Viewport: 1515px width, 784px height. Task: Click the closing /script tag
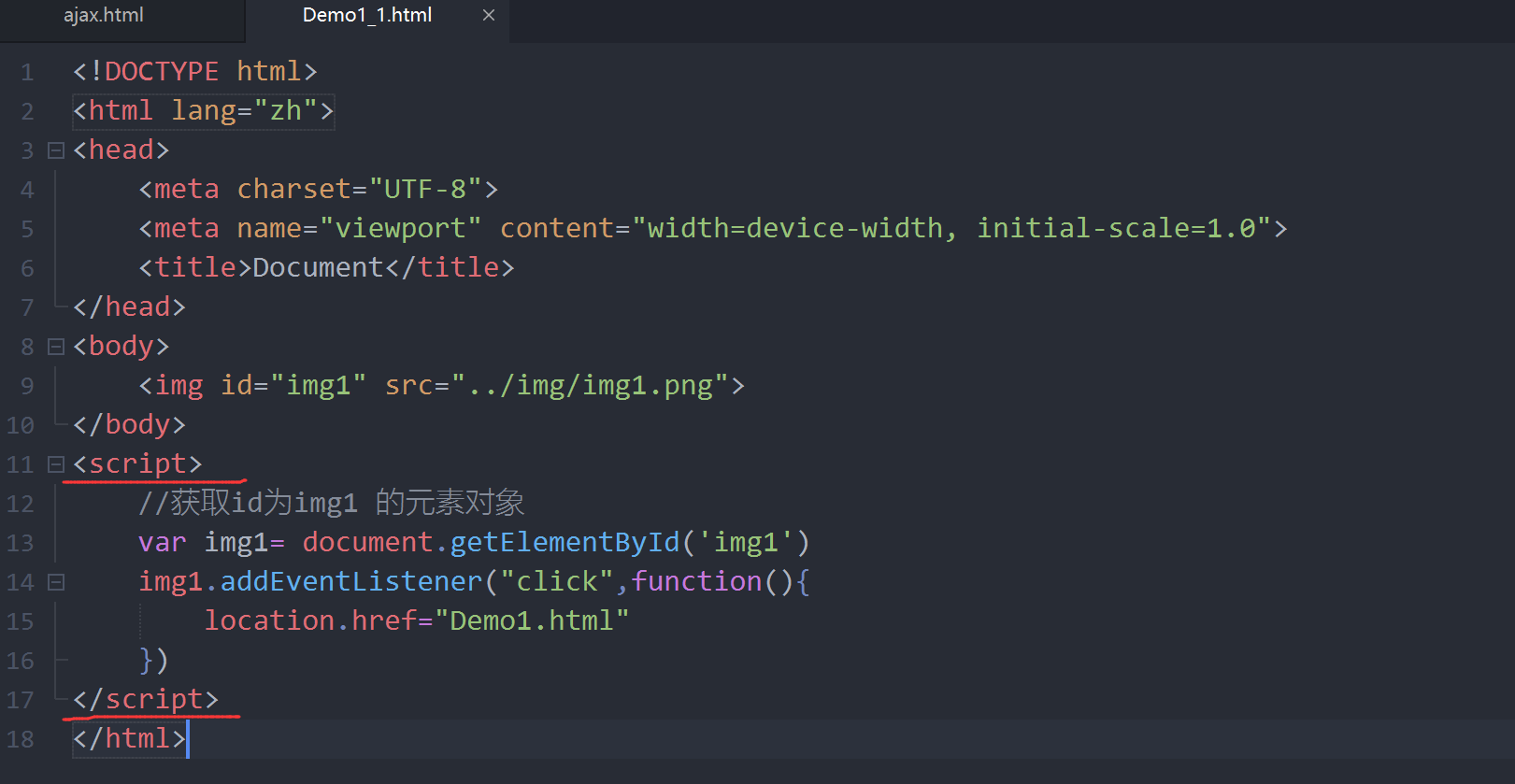(x=146, y=699)
